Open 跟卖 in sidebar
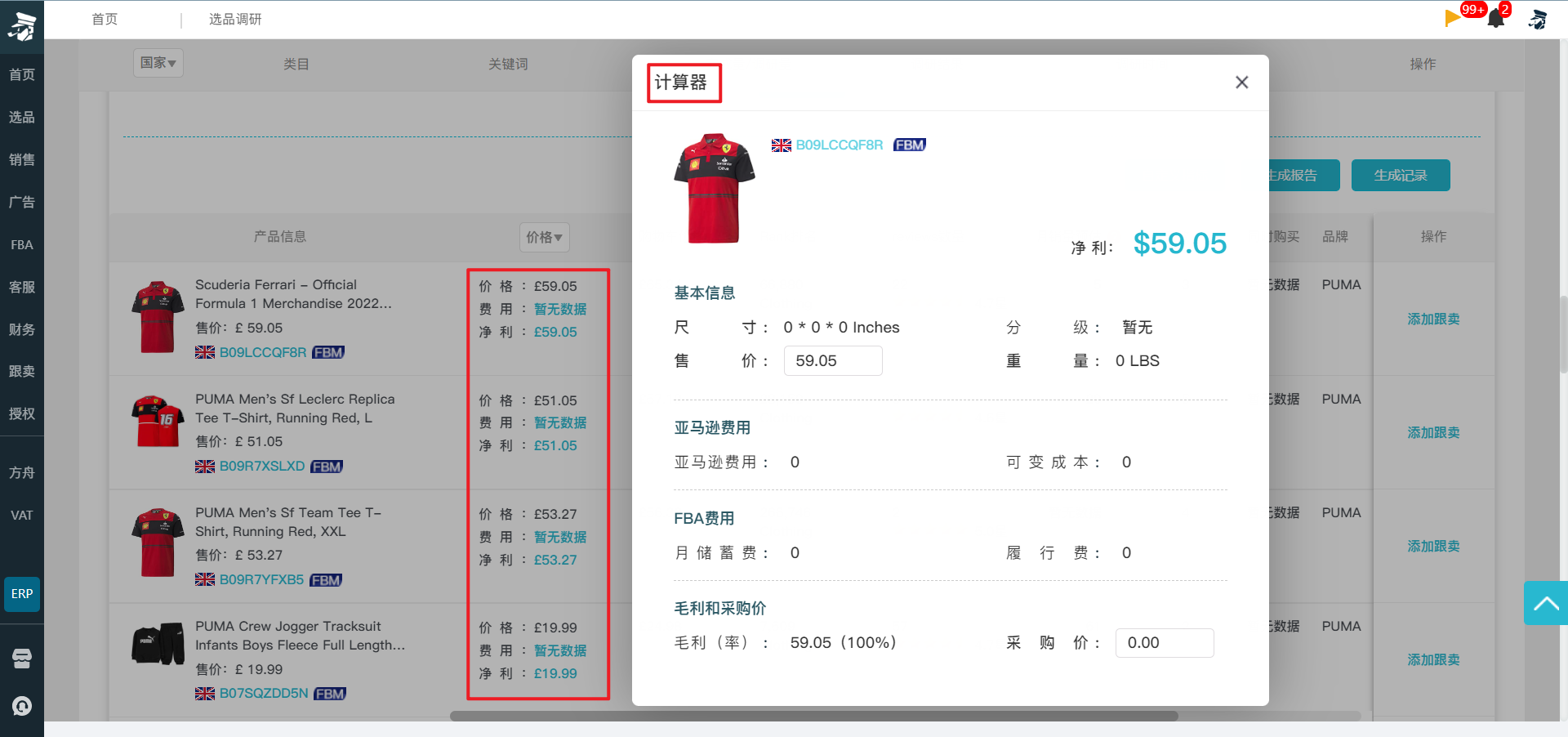This screenshot has width=1568, height=737. pos(22,371)
